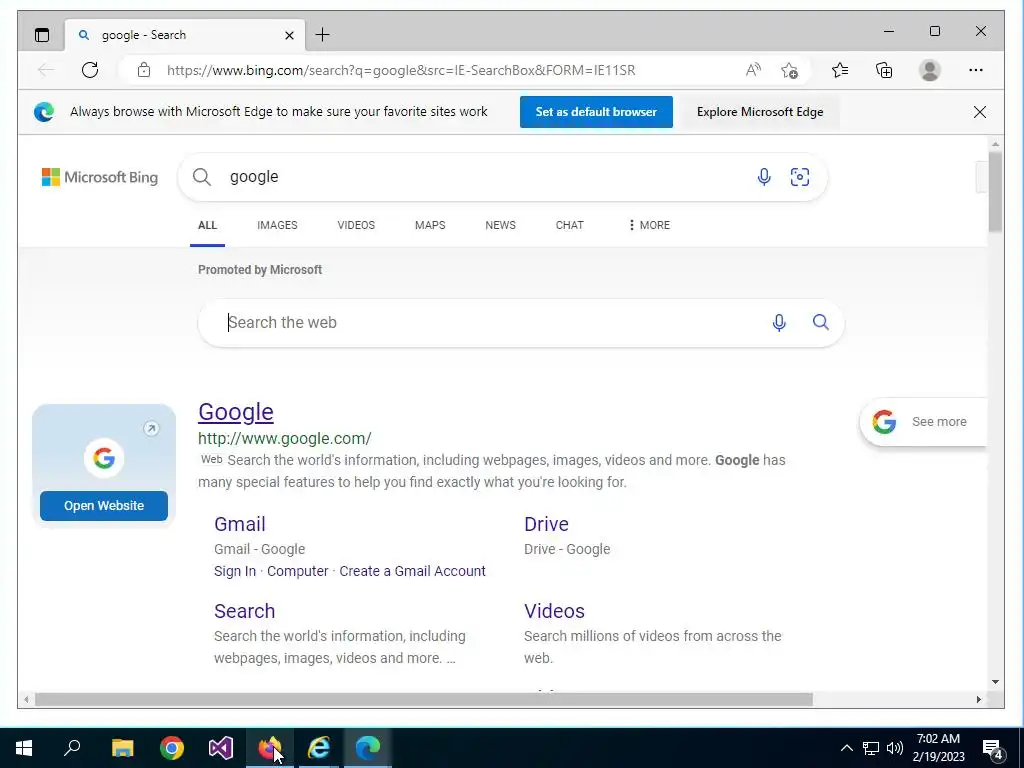View site information lock icon
Image resolution: width=1024 pixels, height=768 pixels.
point(144,70)
